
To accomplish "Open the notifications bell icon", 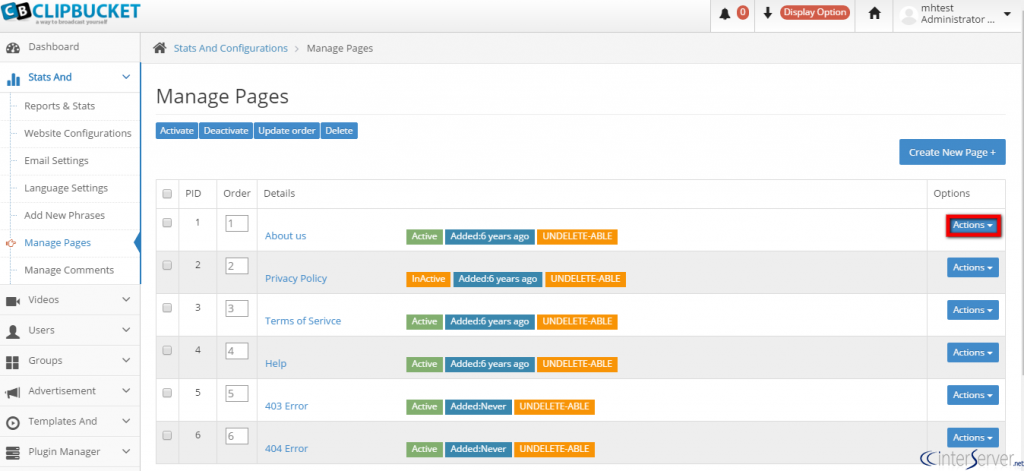I will click(x=724, y=14).
